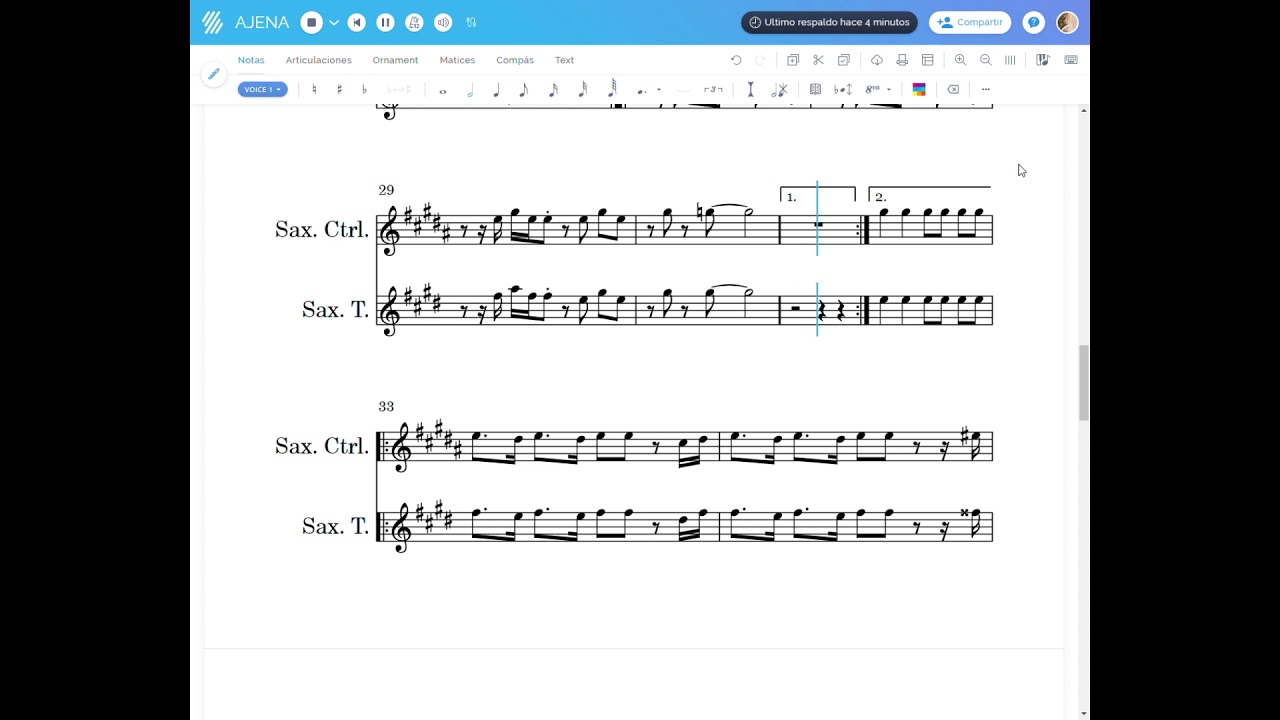Zoom out of the score
The height and width of the screenshot is (720, 1280).
[985, 60]
